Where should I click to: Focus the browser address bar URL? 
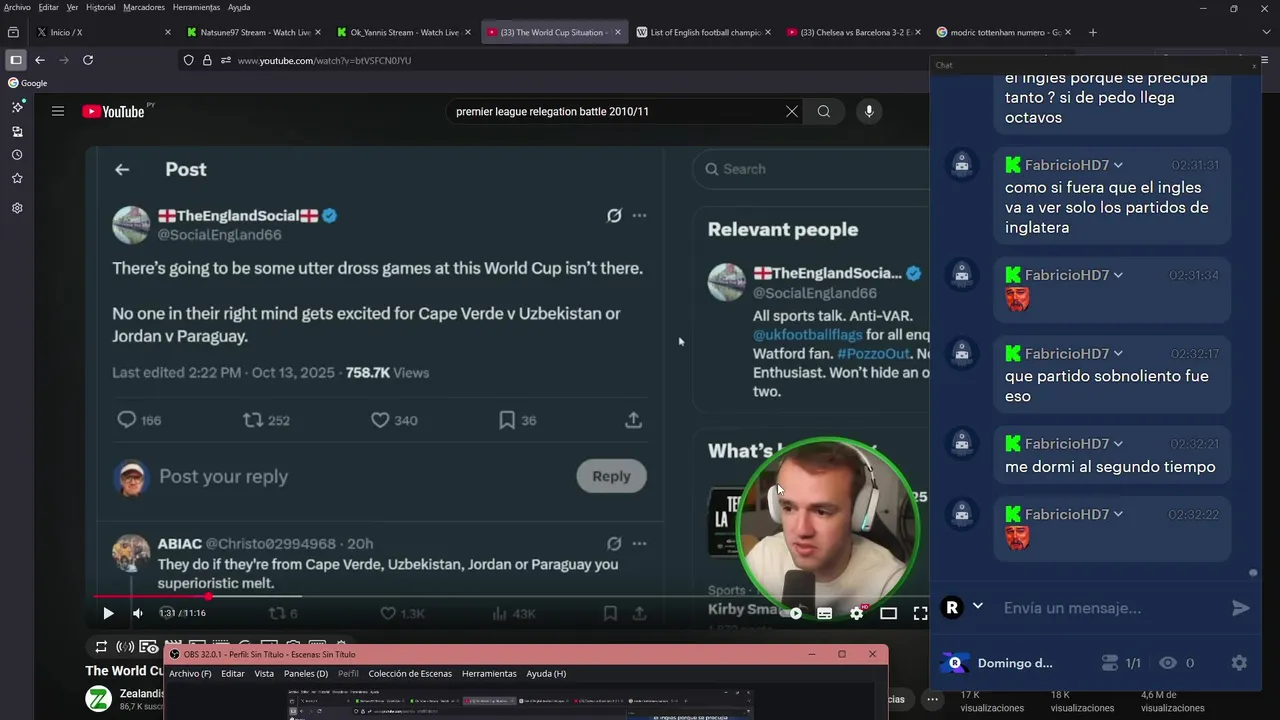tap(324, 61)
